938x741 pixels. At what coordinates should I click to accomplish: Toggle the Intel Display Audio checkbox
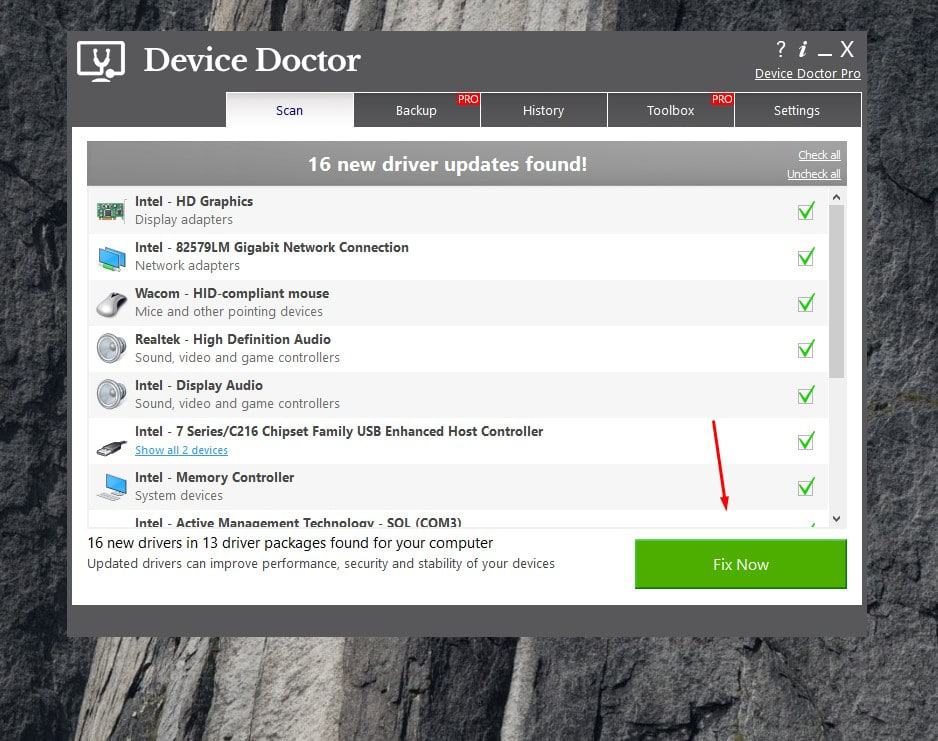tap(805, 395)
